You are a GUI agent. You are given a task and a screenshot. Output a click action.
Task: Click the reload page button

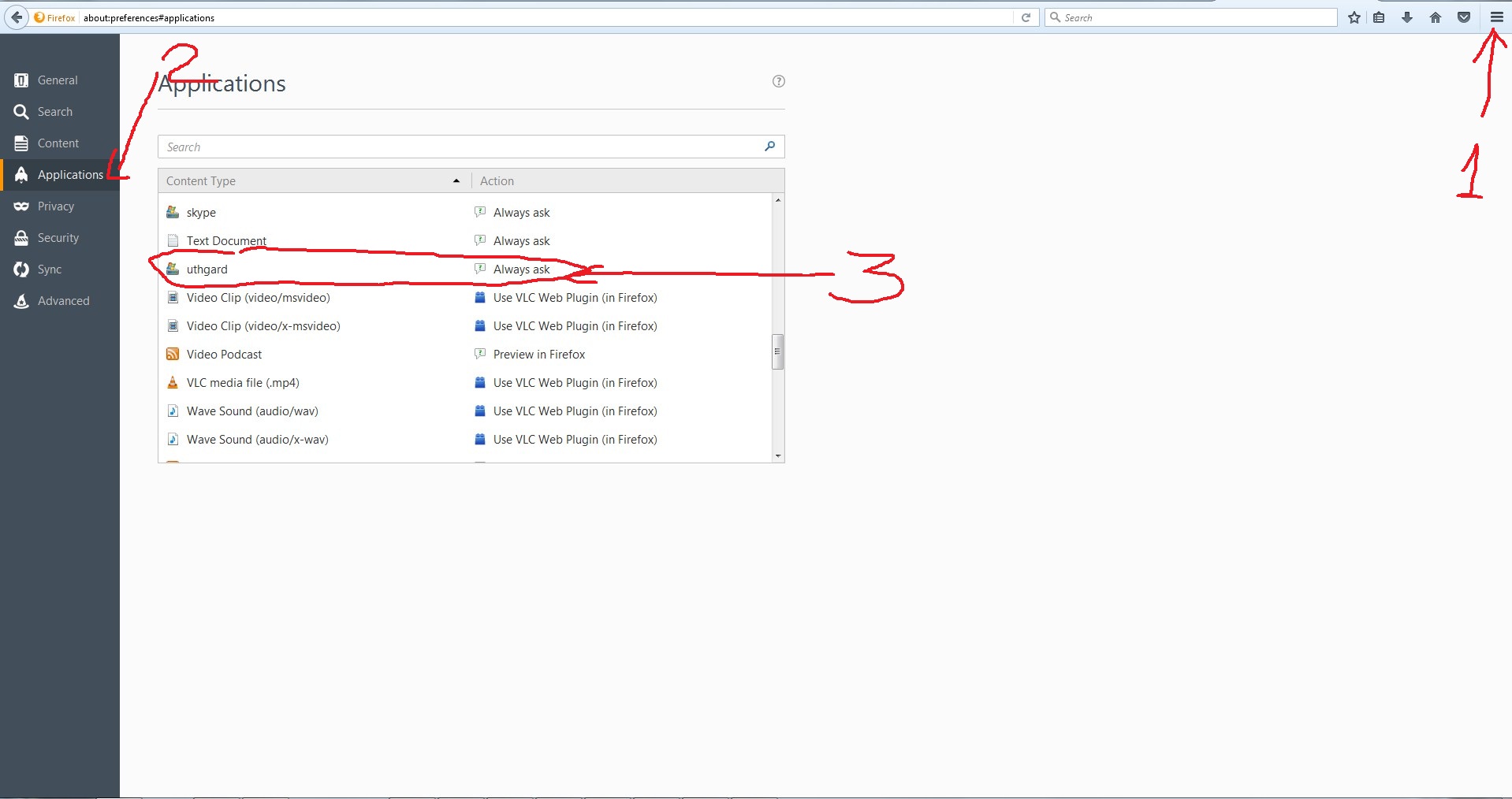click(1026, 17)
